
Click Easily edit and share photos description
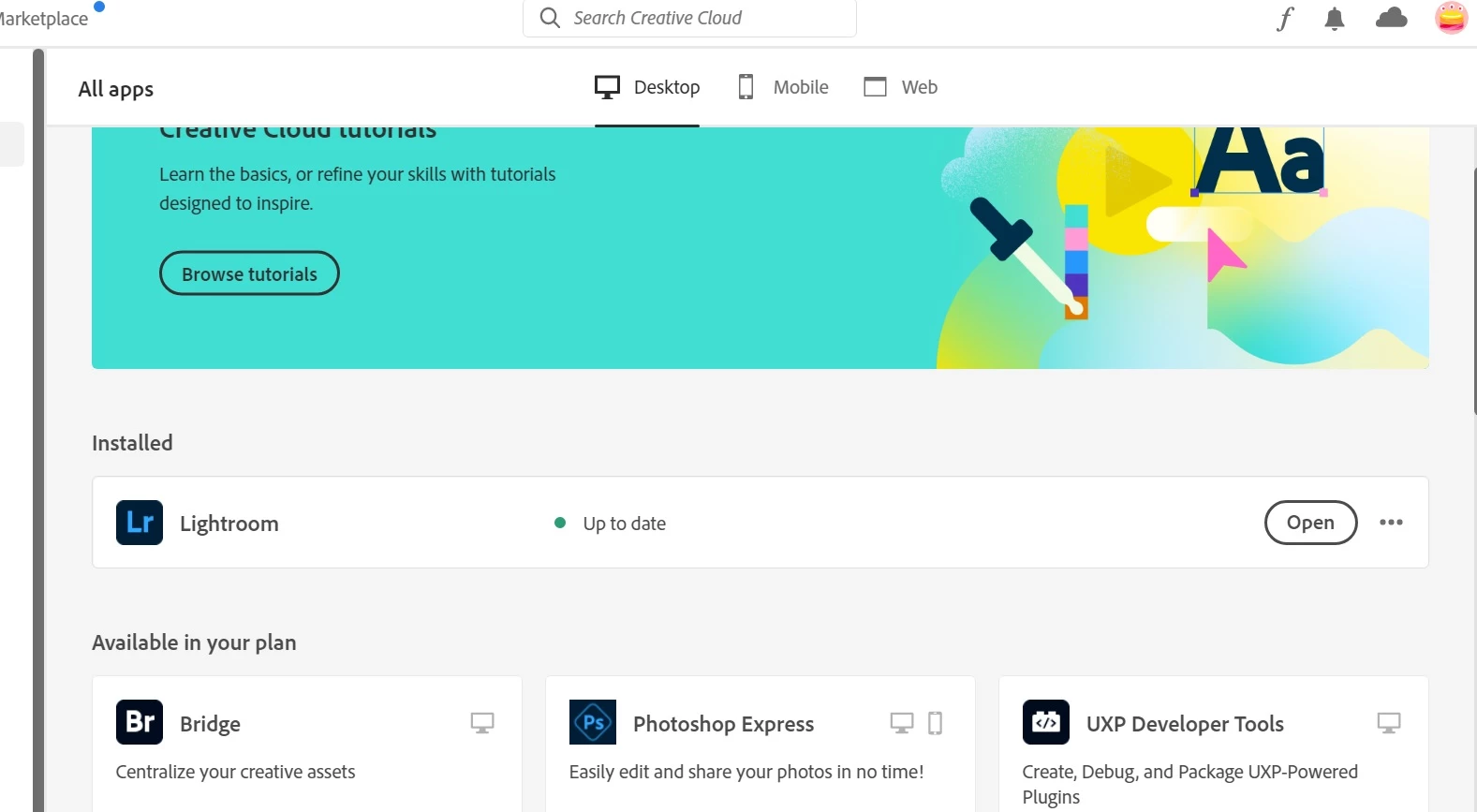(x=746, y=772)
